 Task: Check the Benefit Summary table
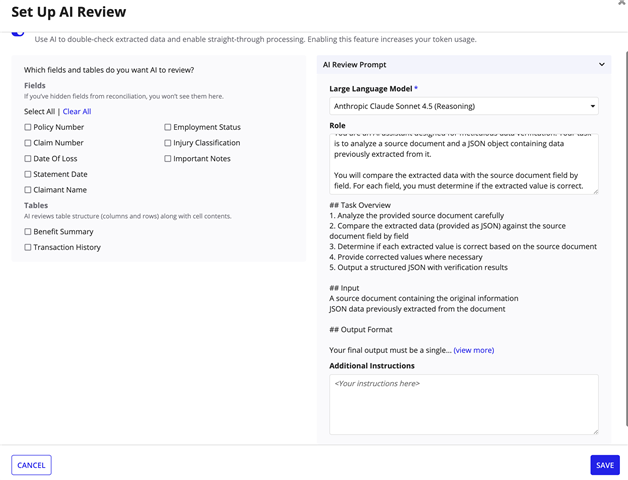[x=28, y=231]
